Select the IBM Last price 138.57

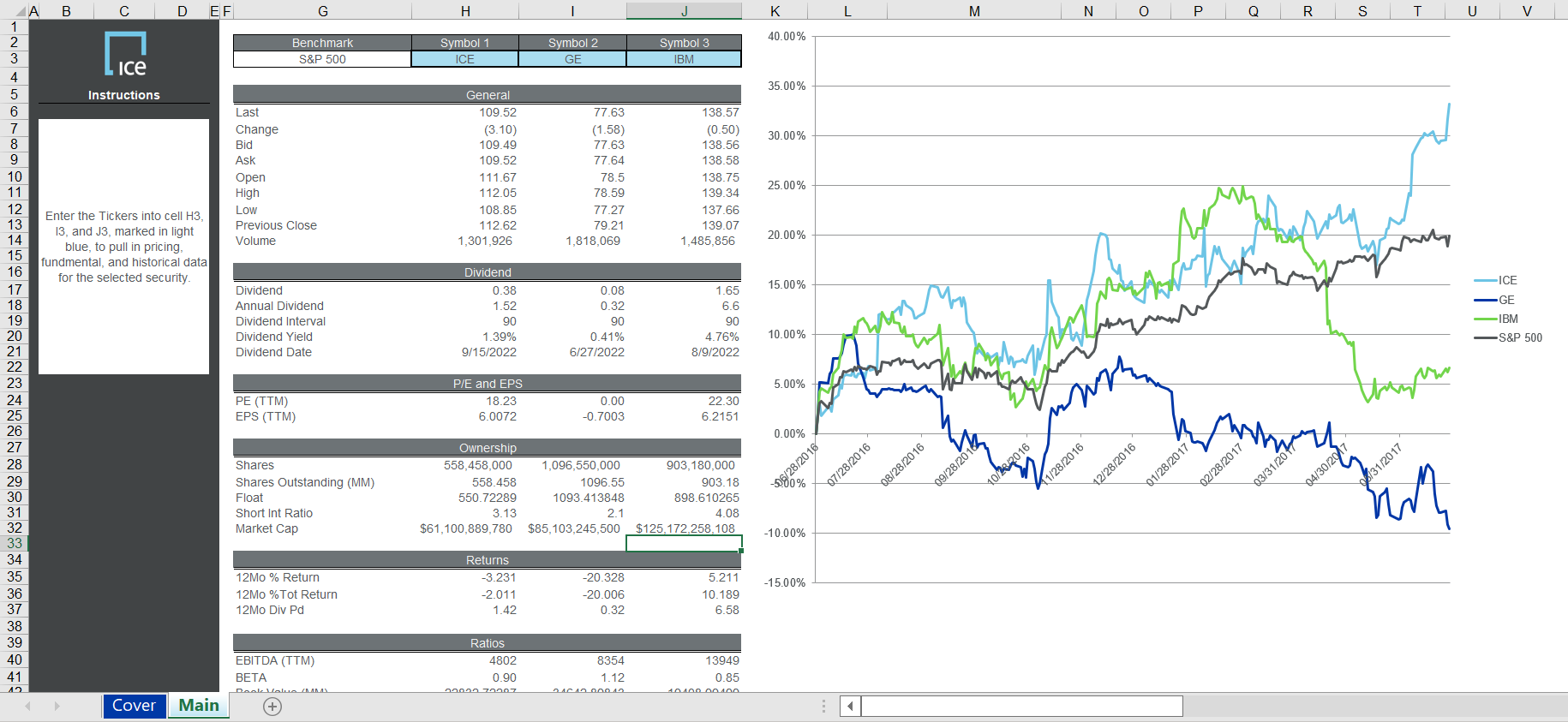[721, 112]
